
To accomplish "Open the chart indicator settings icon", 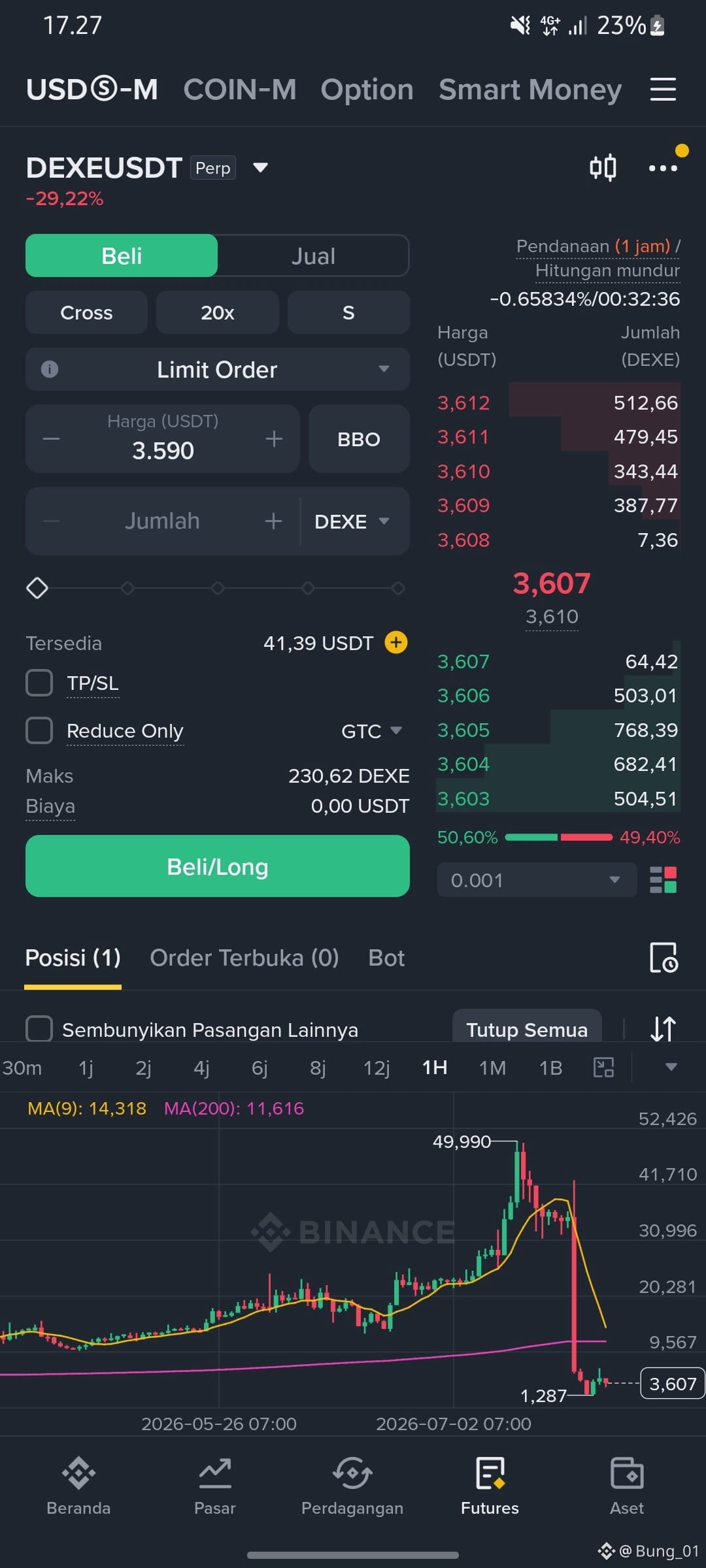I will pos(603,1068).
